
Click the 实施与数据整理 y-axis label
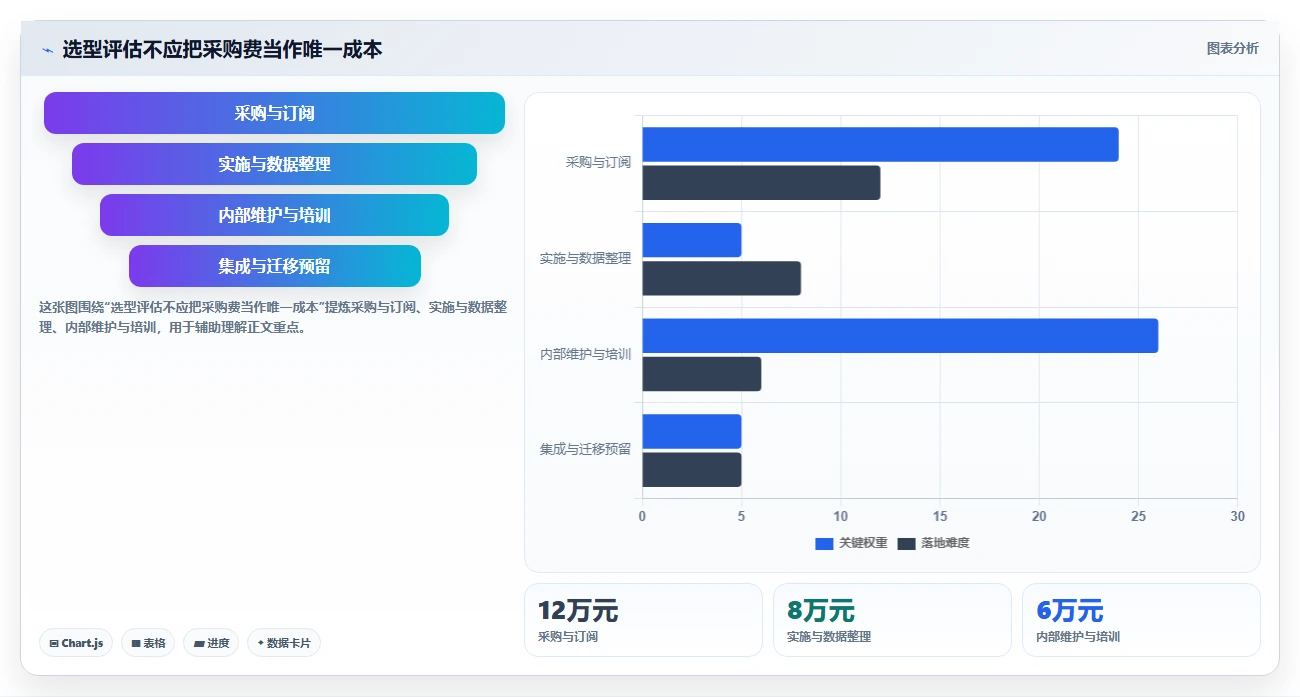click(585, 258)
